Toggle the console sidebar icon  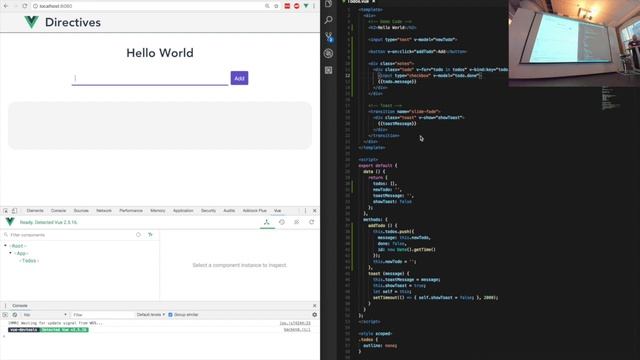(x=5, y=315)
